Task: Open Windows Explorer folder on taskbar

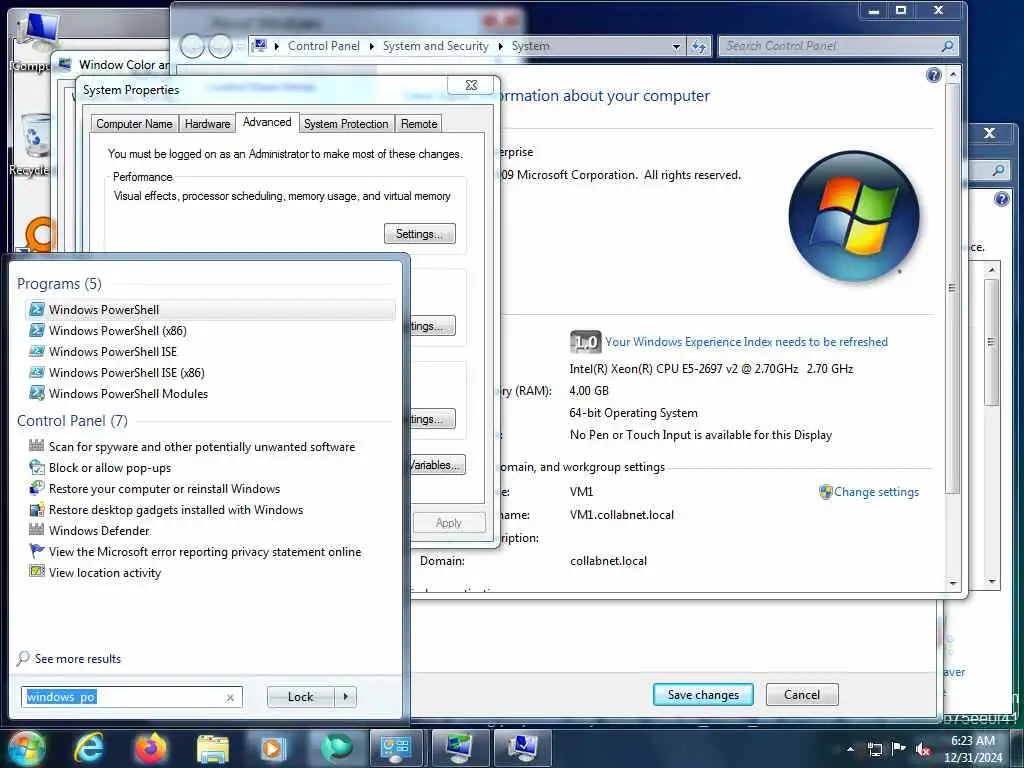Action: pyautogui.click(x=212, y=748)
